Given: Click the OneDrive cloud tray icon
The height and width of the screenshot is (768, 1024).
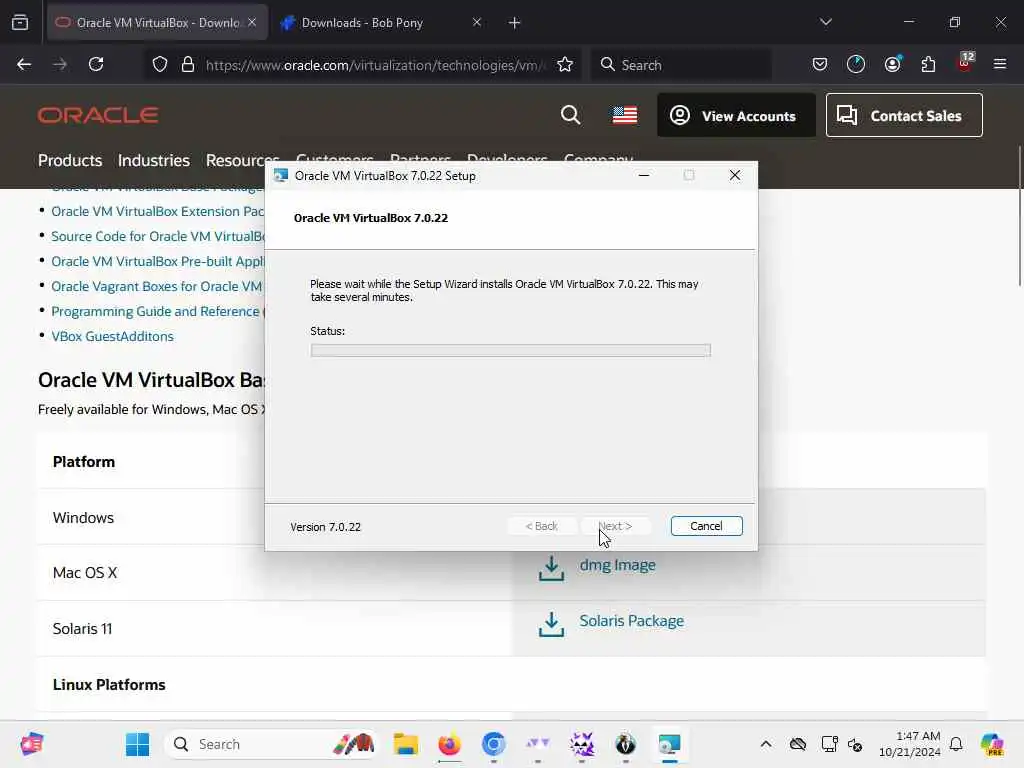Looking at the screenshot, I should pos(797,744).
